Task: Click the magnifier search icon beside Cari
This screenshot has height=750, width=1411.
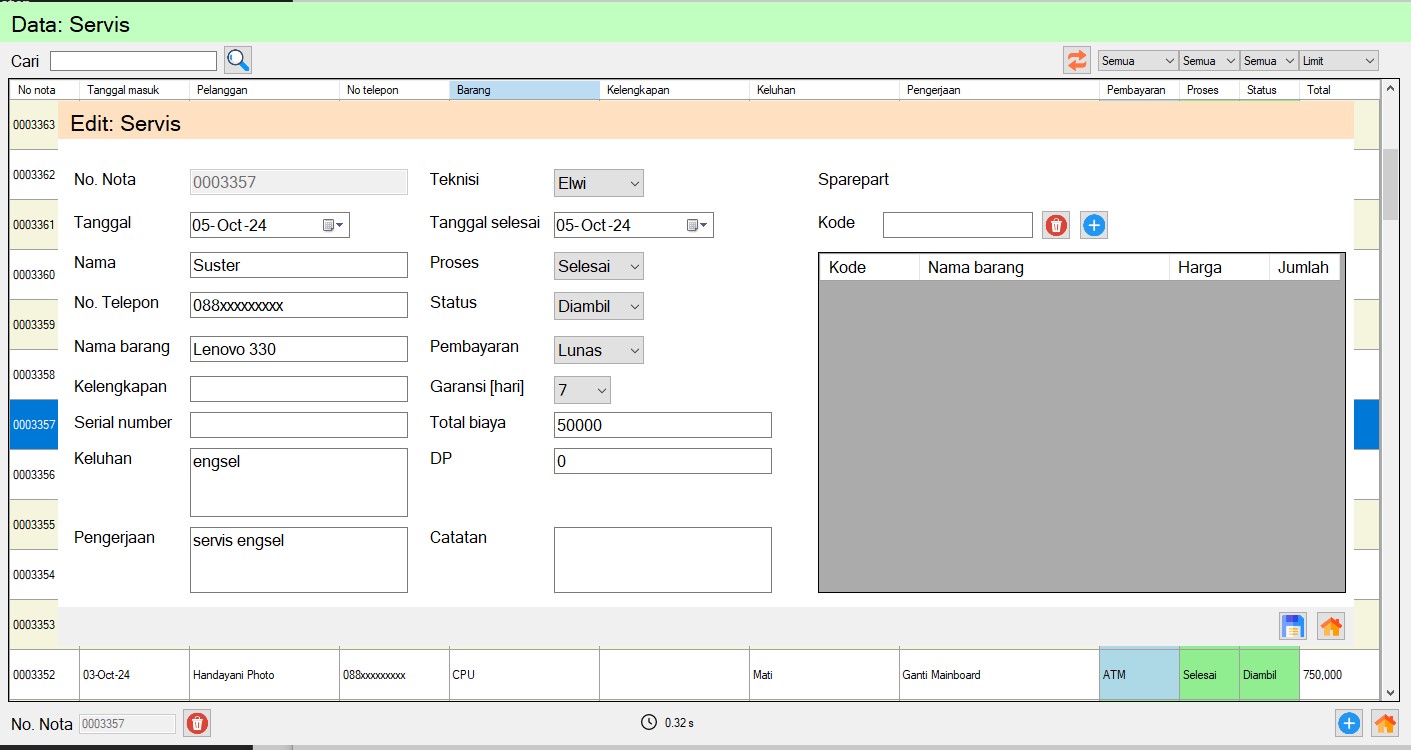Action: coord(238,60)
